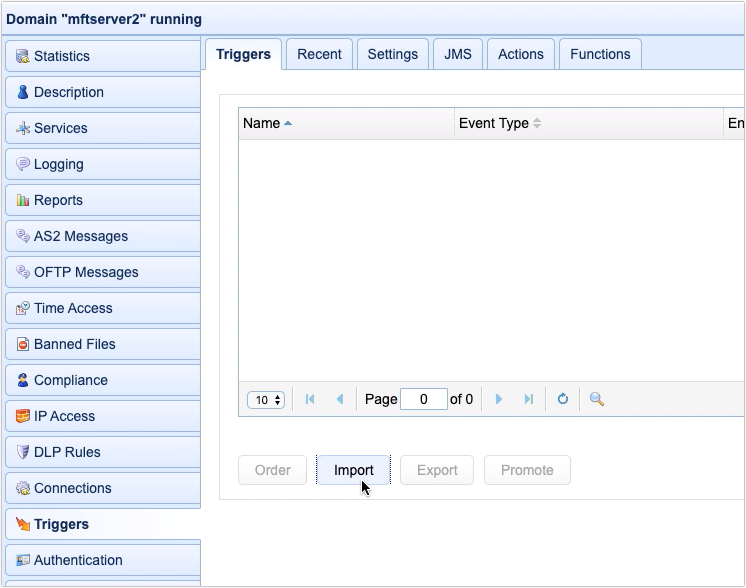Switch to the Actions tab
This screenshot has height=588, width=746.
point(520,54)
